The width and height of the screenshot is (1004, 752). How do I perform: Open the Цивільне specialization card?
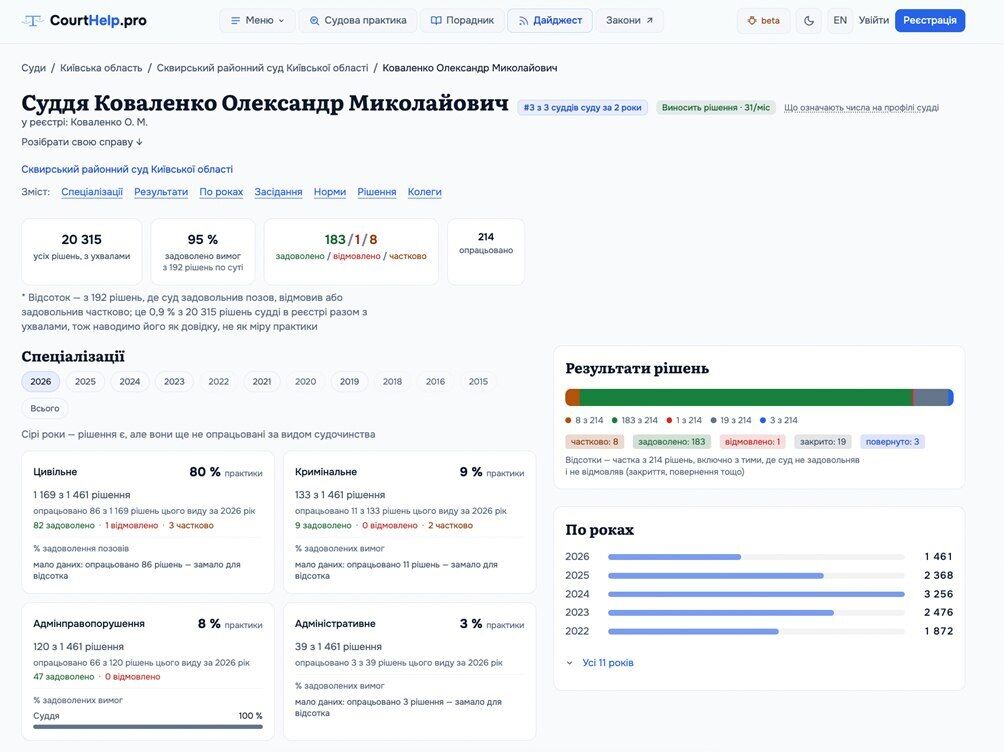point(148,523)
